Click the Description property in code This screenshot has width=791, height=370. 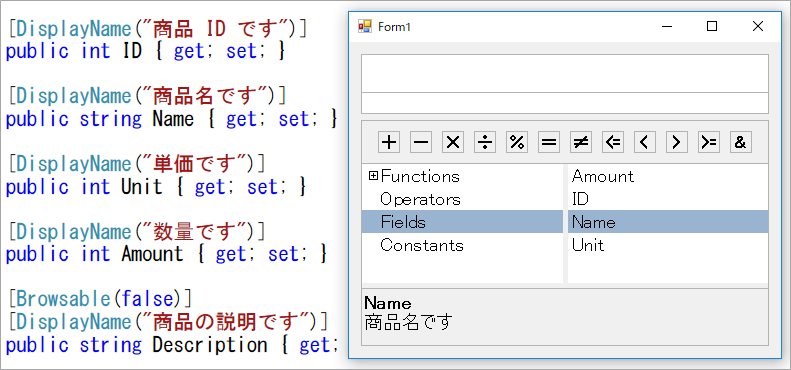point(209,345)
